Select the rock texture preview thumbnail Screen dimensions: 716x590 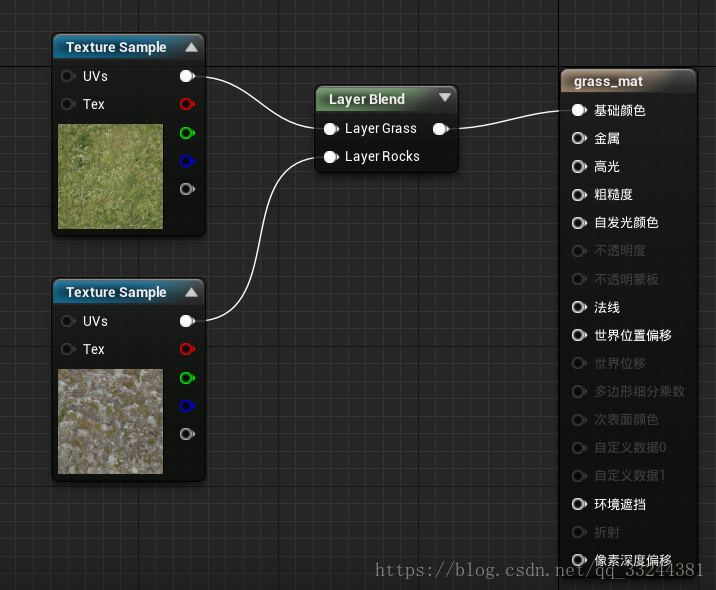coord(110,421)
